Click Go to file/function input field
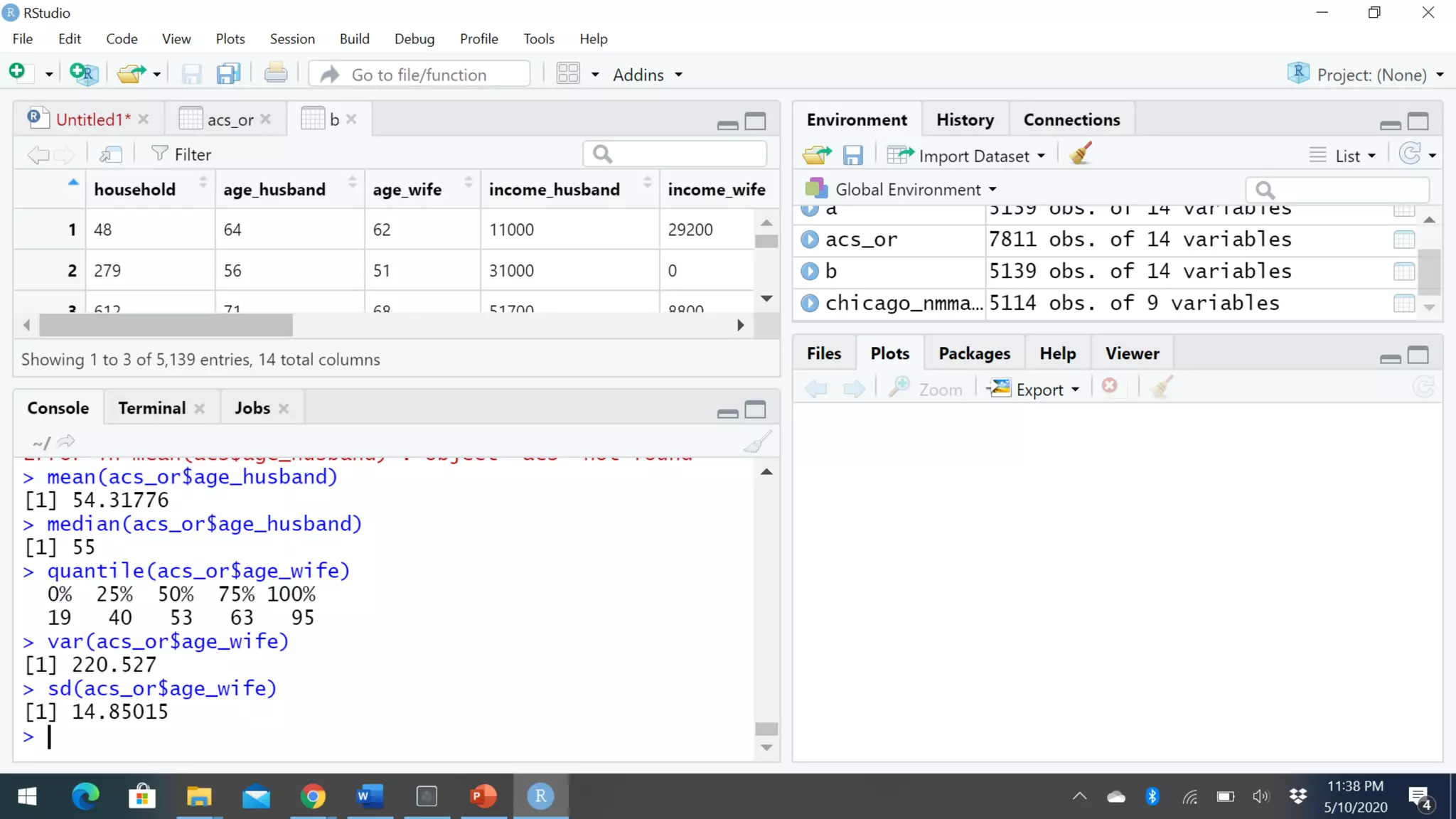Viewport: 1456px width, 819px height. pos(419,75)
